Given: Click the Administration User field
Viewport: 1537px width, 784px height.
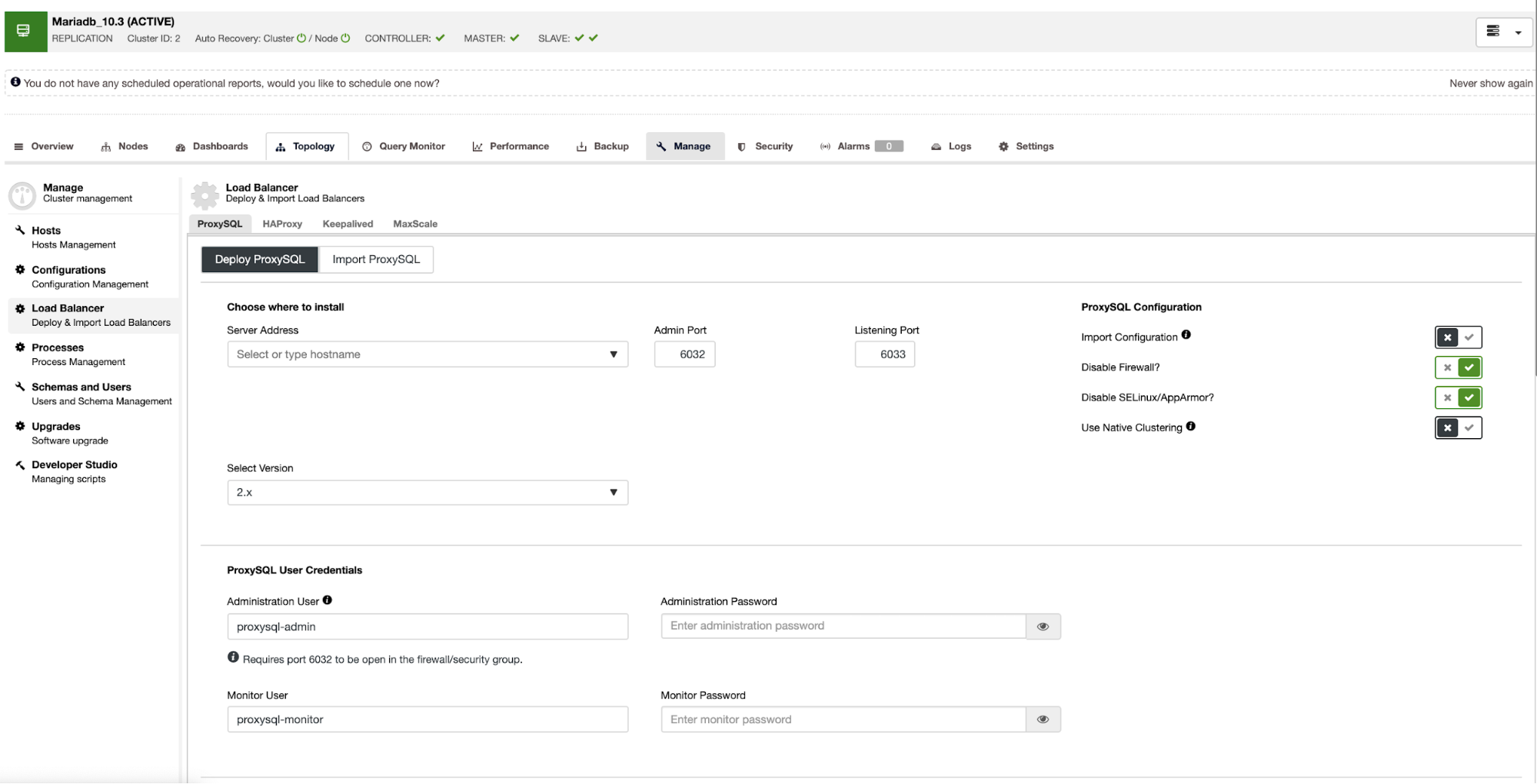Looking at the screenshot, I should tap(427, 626).
